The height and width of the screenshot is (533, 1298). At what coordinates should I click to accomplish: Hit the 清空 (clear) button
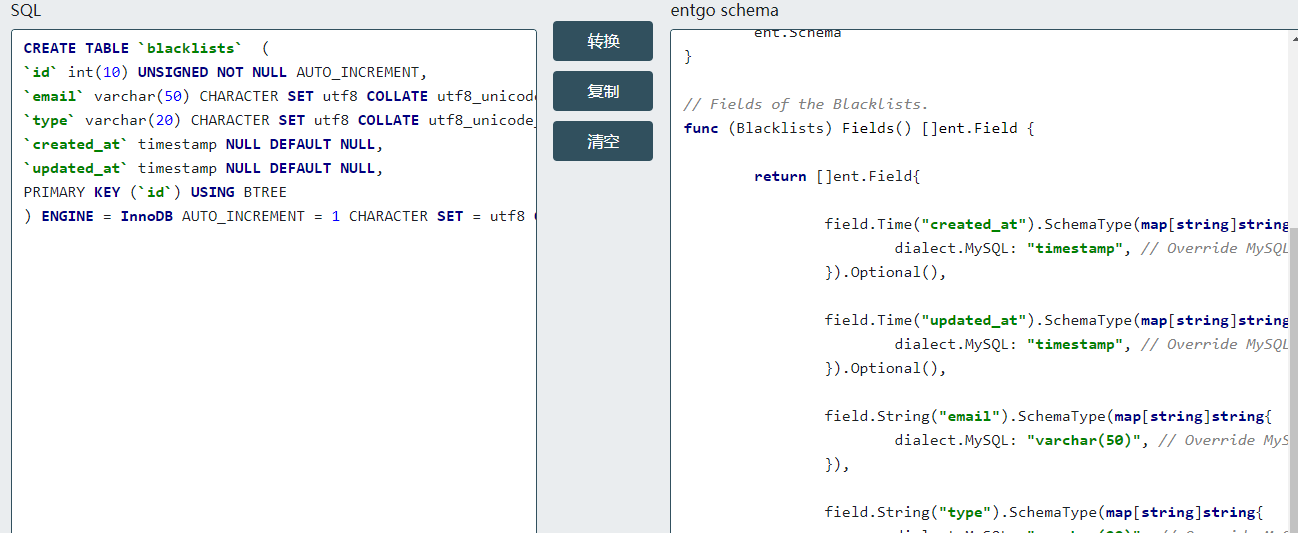click(x=603, y=141)
